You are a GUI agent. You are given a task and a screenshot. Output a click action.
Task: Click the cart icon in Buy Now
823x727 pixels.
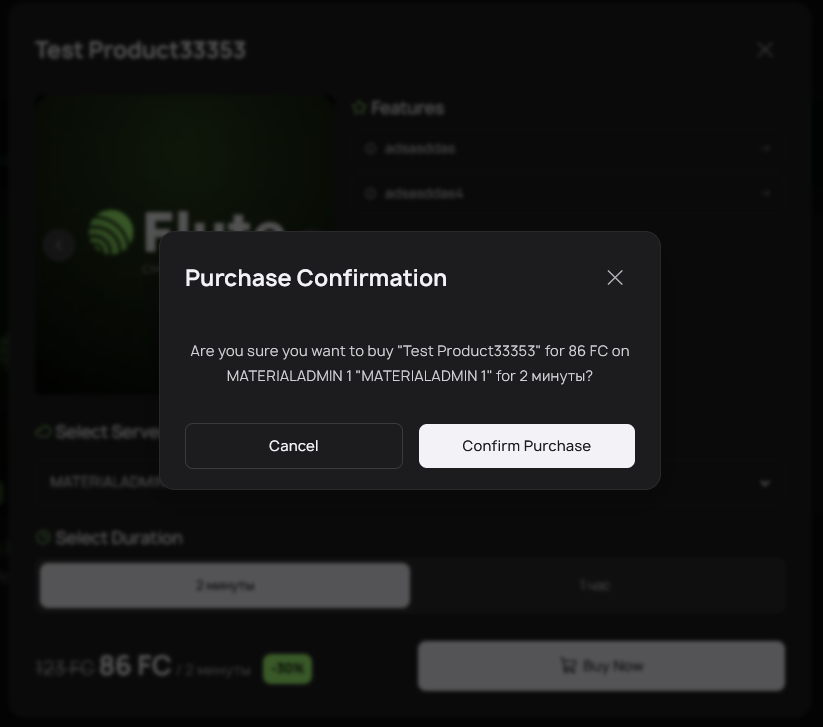click(568, 666)
